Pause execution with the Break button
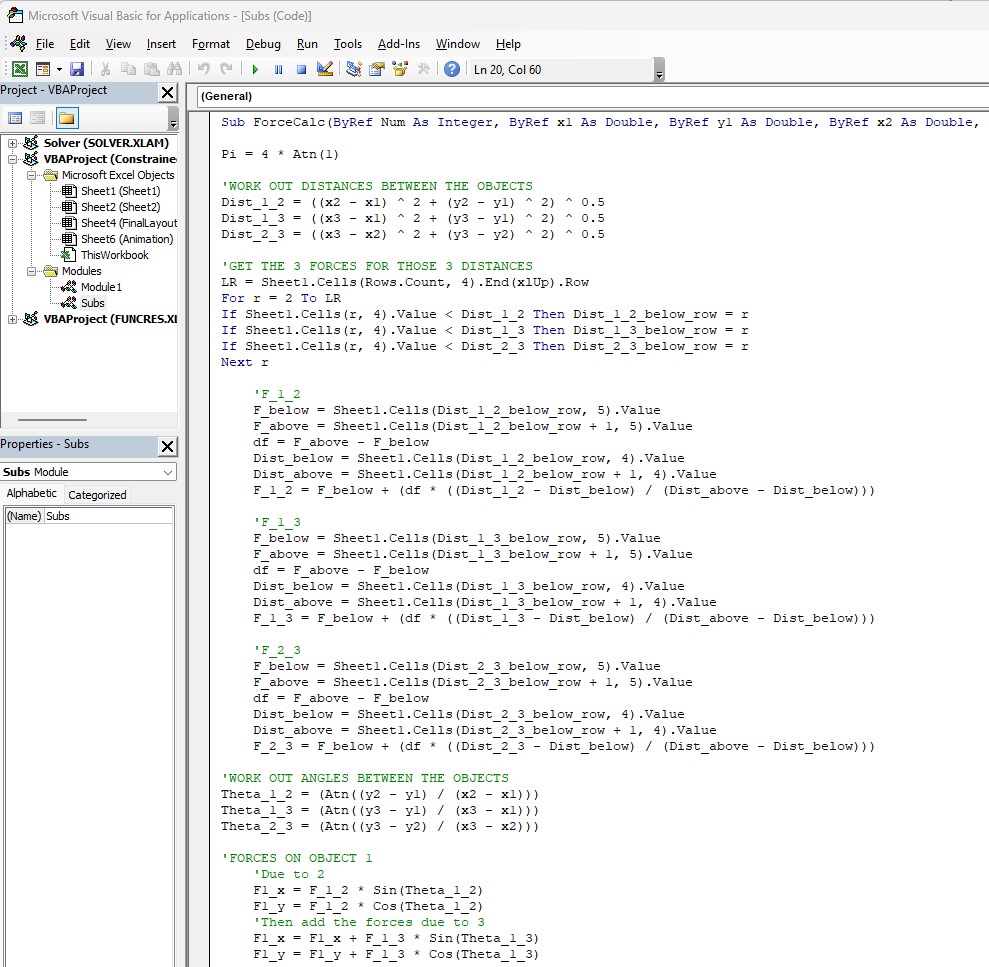The image size is (989, 967). click(x=278, y=69)
